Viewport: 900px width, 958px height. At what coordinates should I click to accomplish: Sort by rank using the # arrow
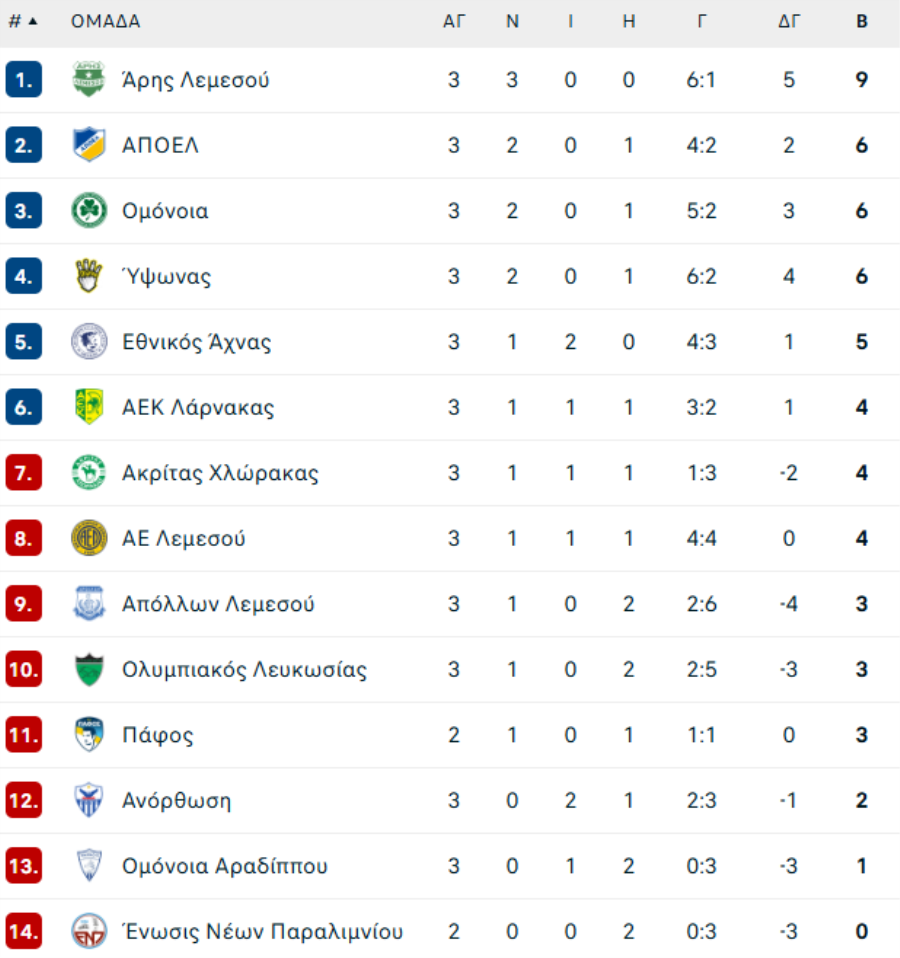pyautogui.click(x=23, y=21)
